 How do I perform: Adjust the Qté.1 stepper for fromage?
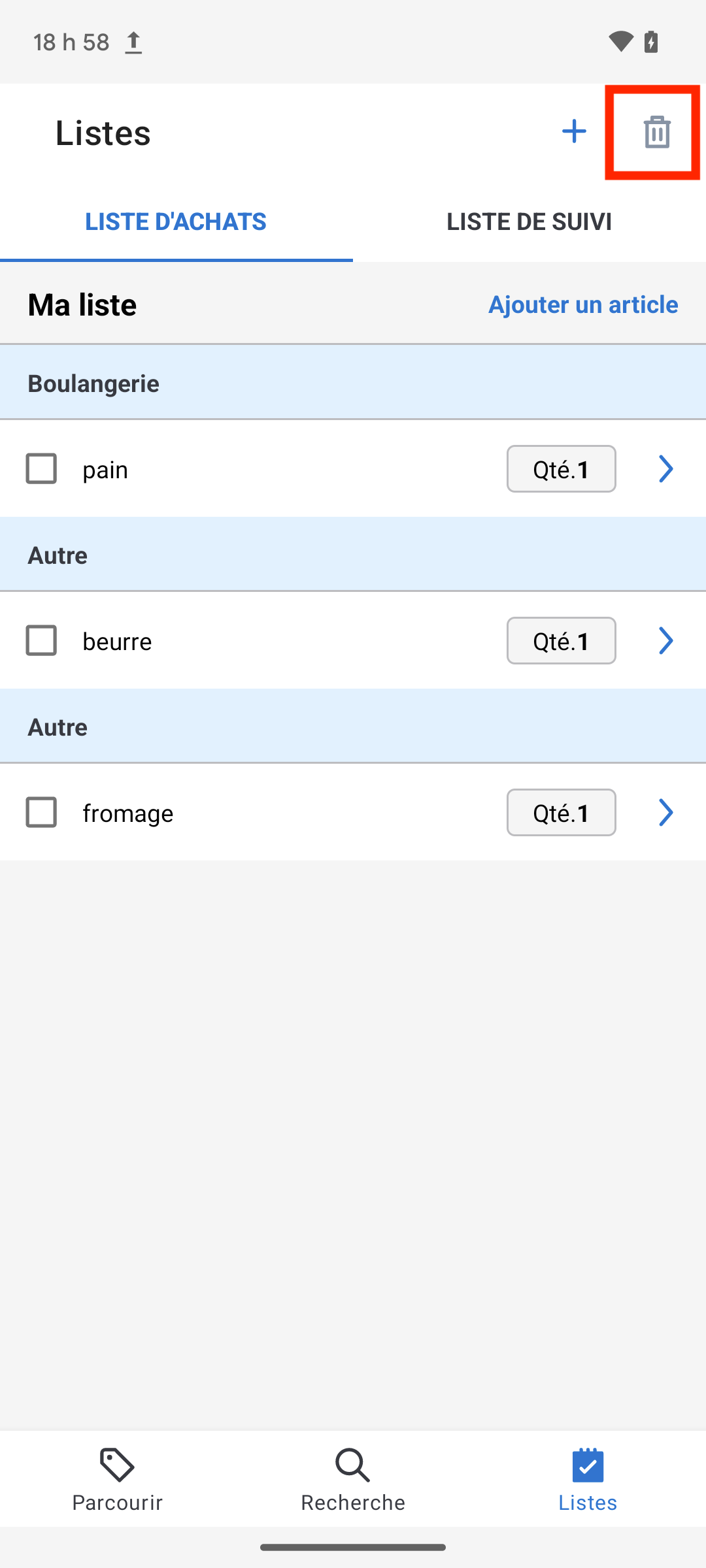562,812
